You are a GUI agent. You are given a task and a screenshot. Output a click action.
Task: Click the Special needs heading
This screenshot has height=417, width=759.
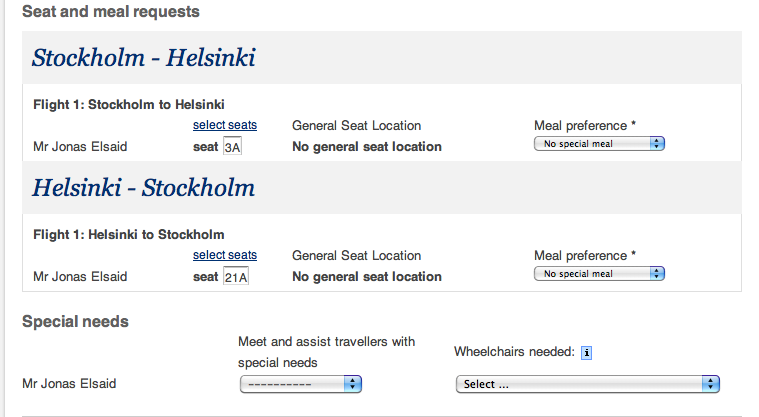point(75,322)
